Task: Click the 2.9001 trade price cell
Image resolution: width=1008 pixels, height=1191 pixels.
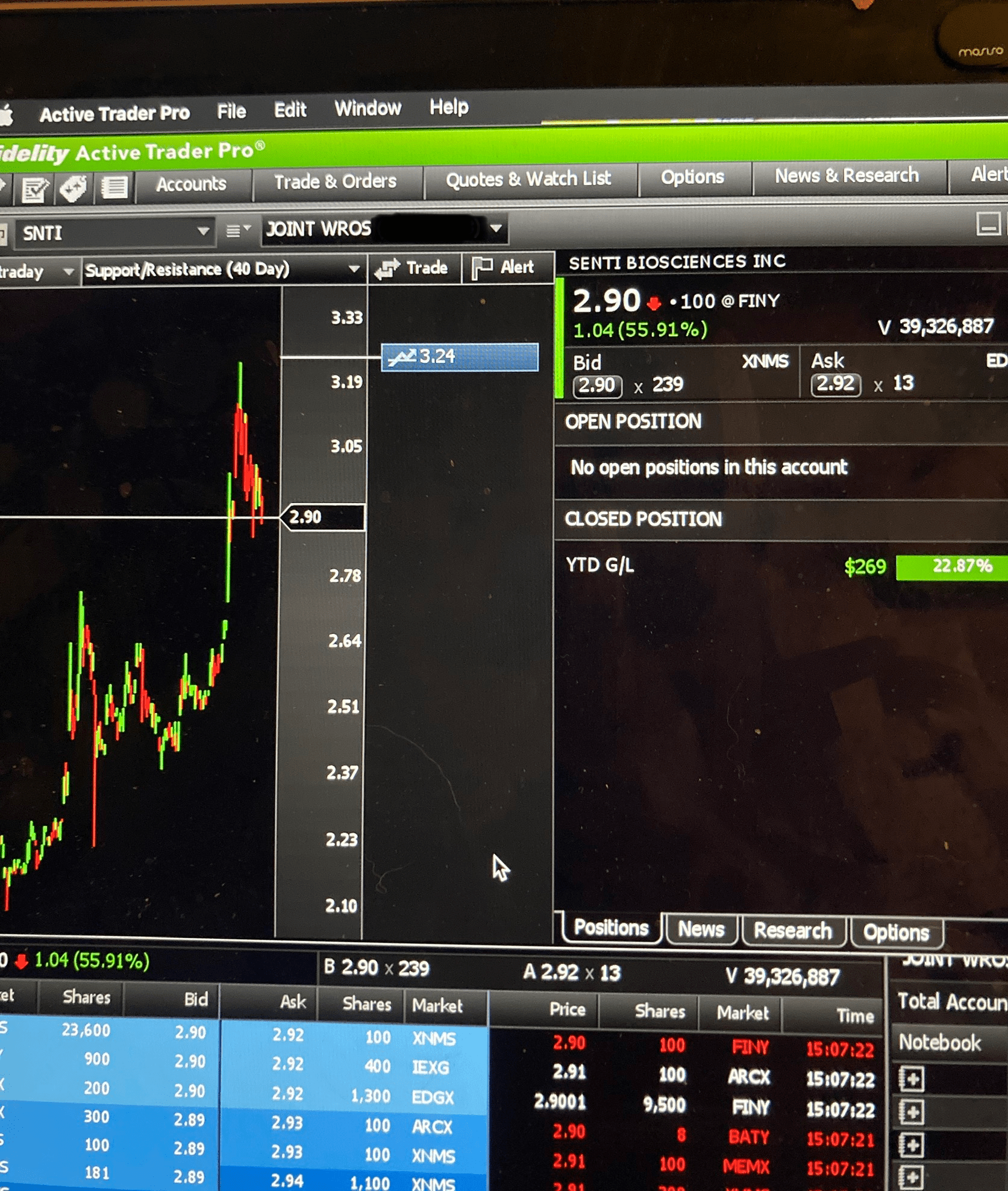Action: point(560,1102)
